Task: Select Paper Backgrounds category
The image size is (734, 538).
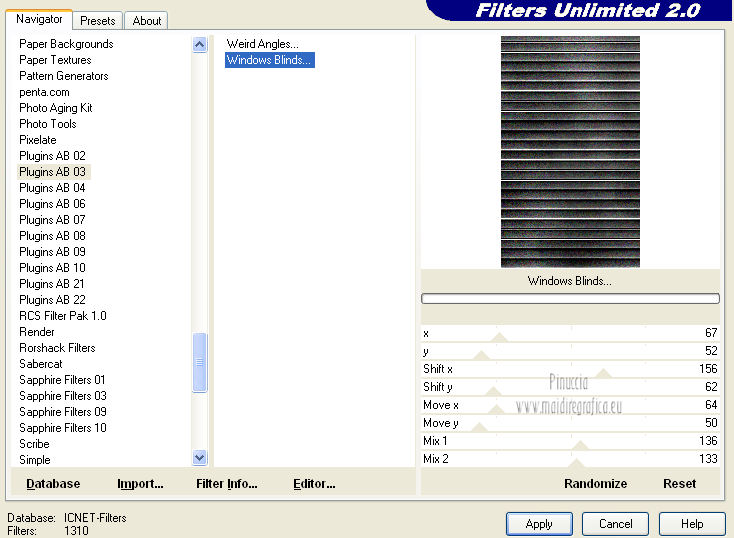Action: [66, 44]
